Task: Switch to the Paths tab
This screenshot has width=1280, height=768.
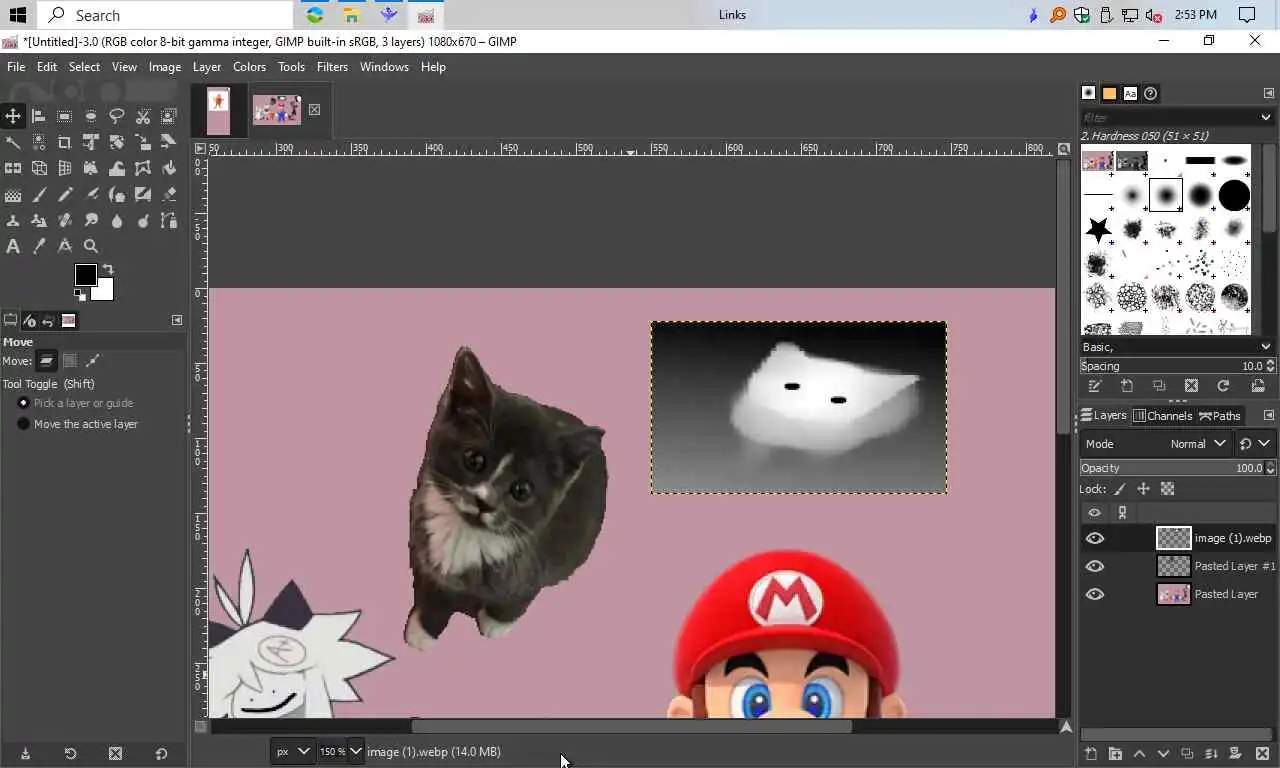Action: [1220, 416]
